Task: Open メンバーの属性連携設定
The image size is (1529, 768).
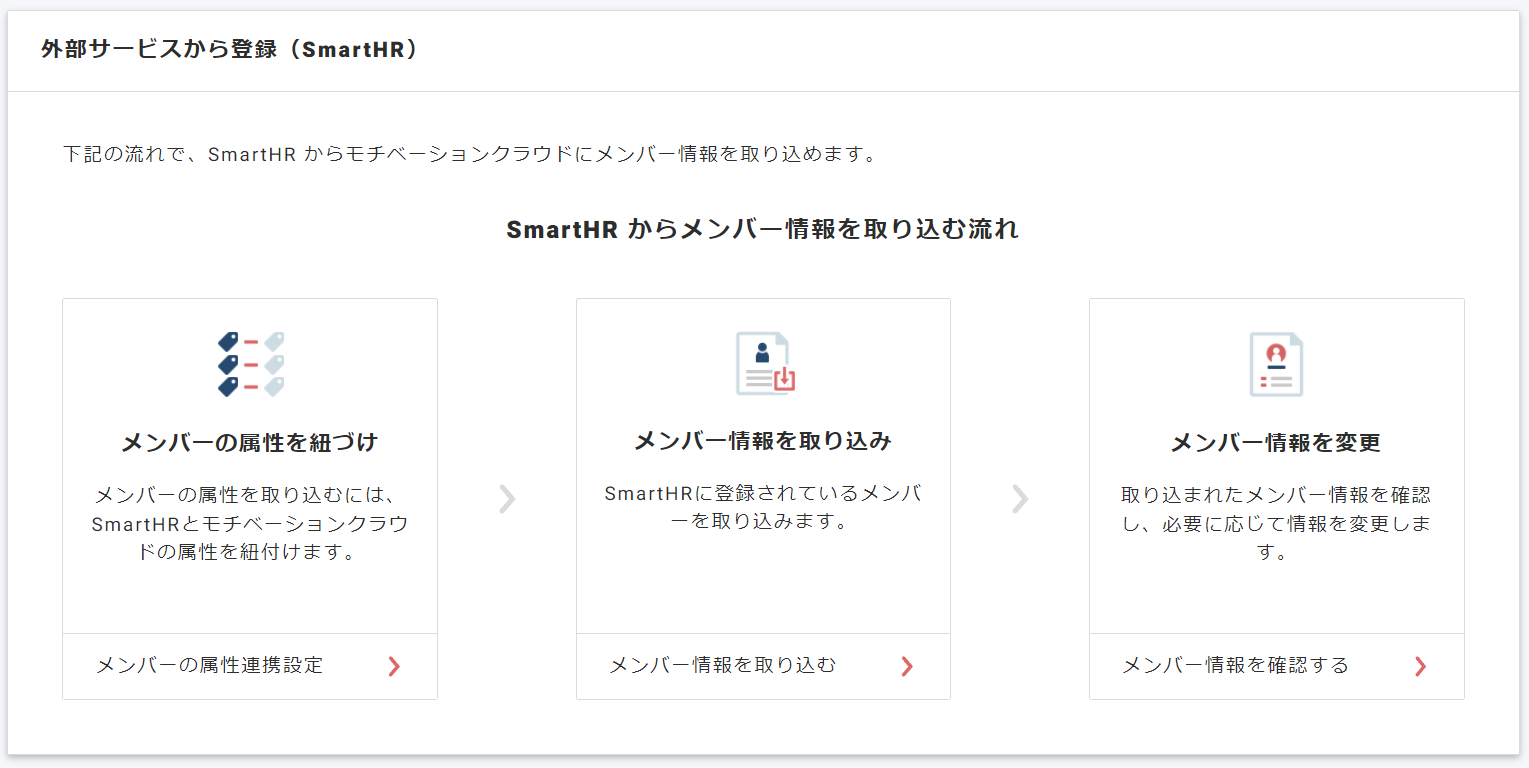Action: (x=210, y=666)
